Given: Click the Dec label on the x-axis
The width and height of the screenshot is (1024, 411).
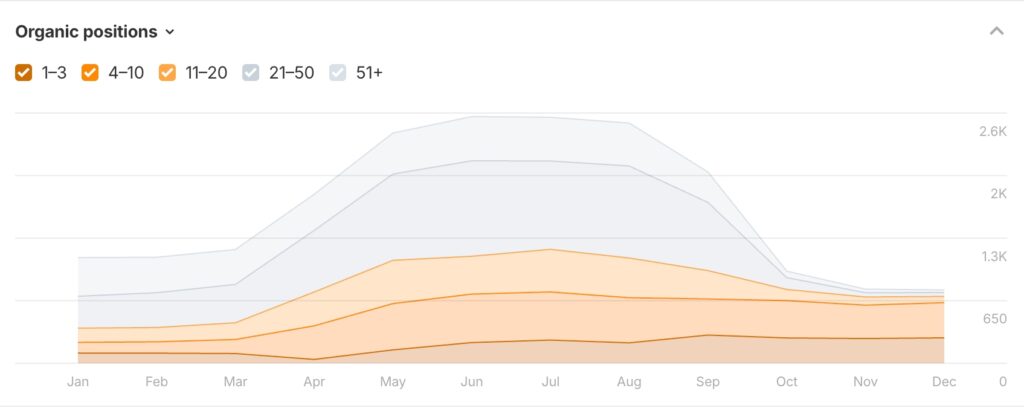Looking at the screenshot, I should pyautogui.click(x=944, y=381).
